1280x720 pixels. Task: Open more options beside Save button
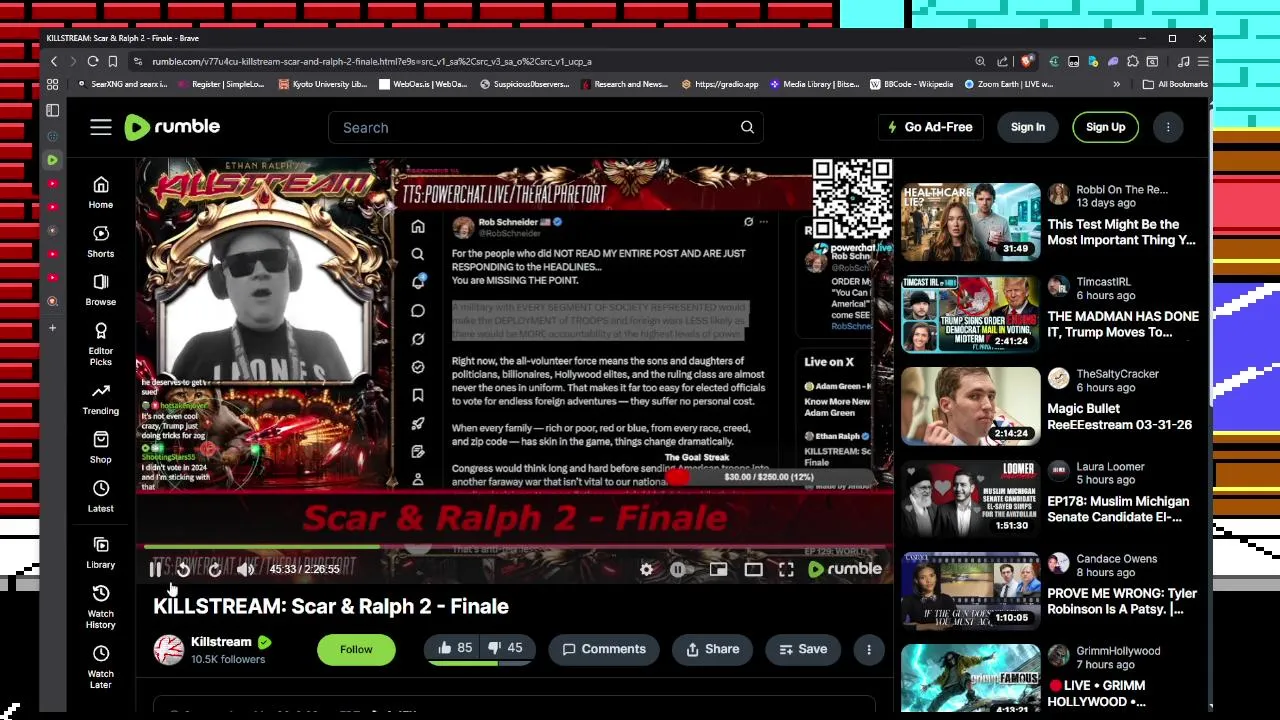(868, 649)
